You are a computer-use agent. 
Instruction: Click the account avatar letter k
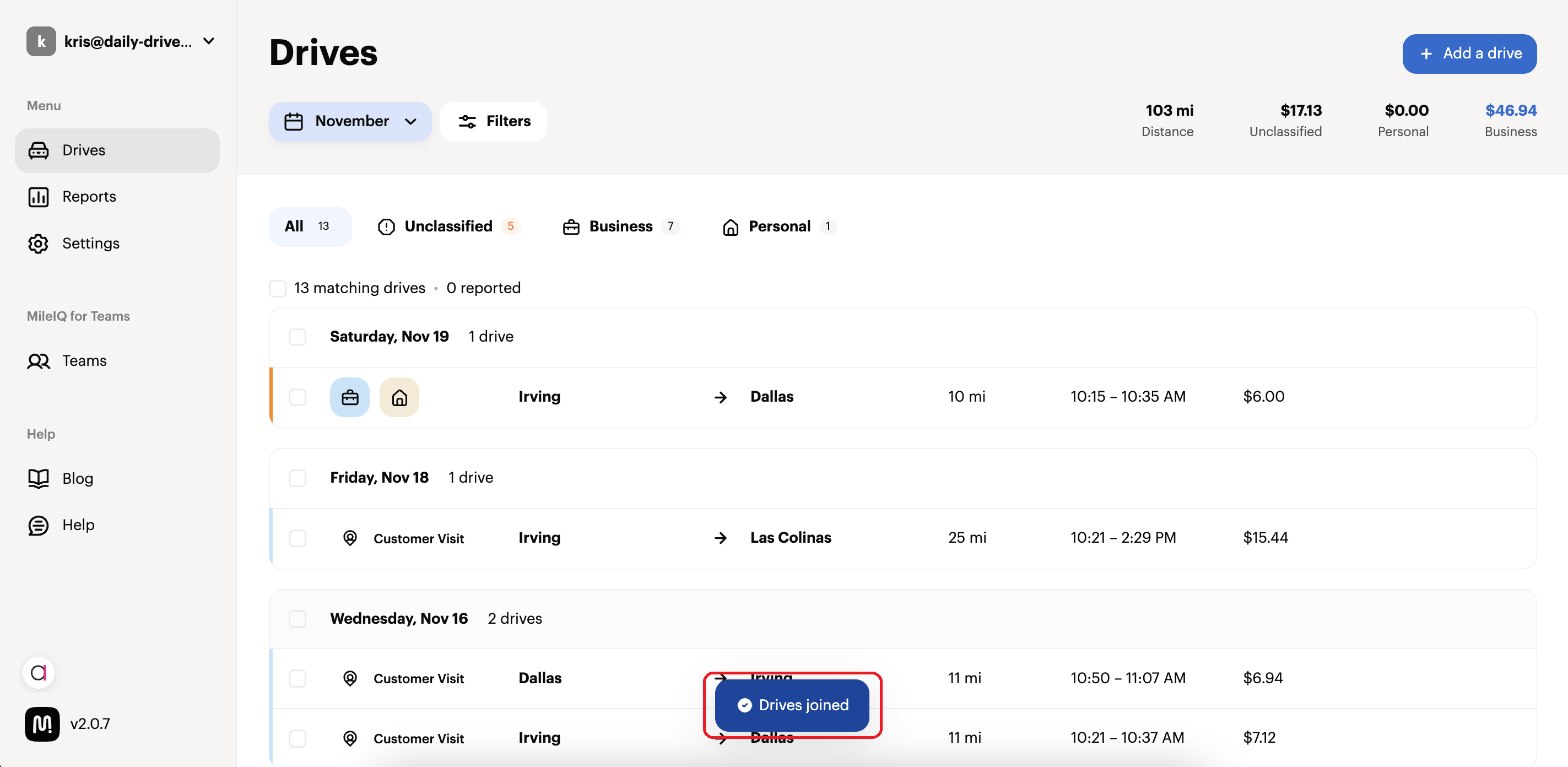pos(41,41)
